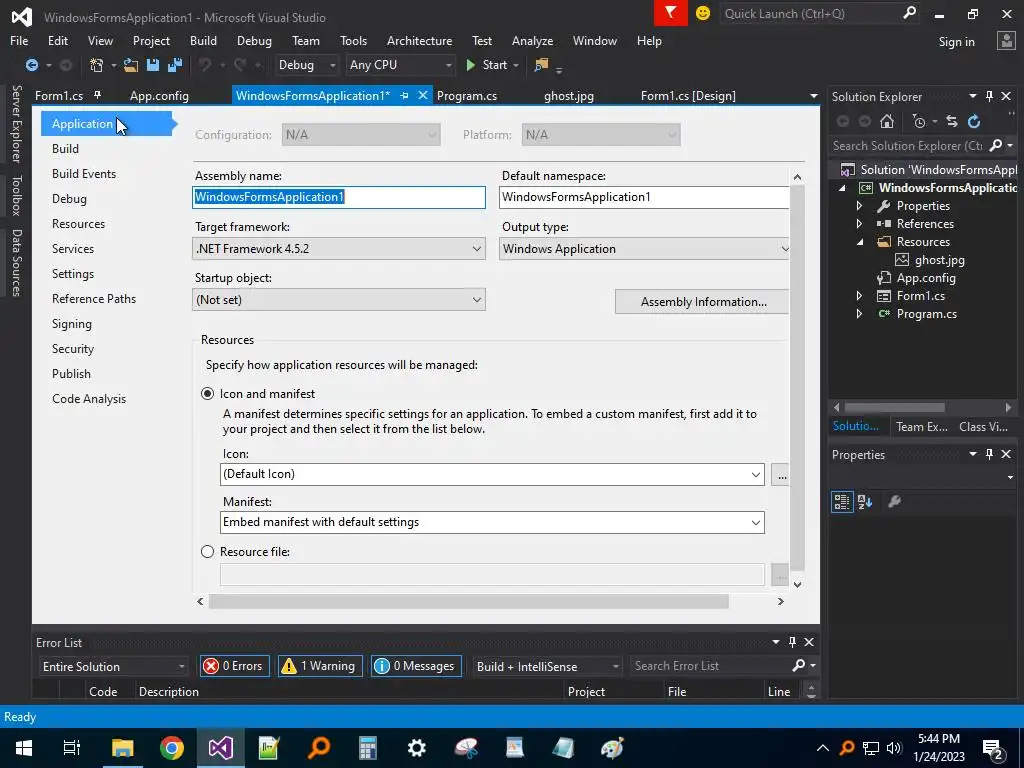Open the Entire Solution scope dropdown

coord(113,666)
